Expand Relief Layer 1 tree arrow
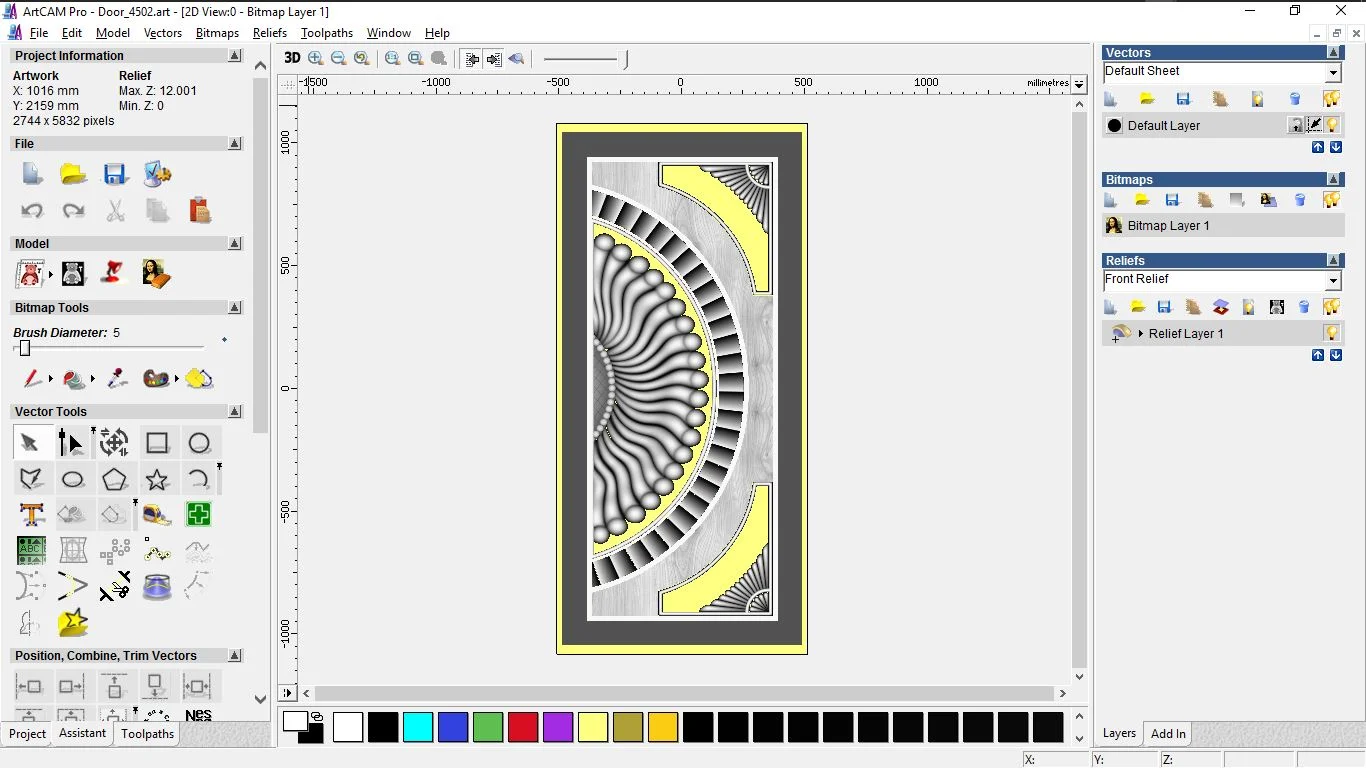1366x768 pixels. pos(1140,333)
